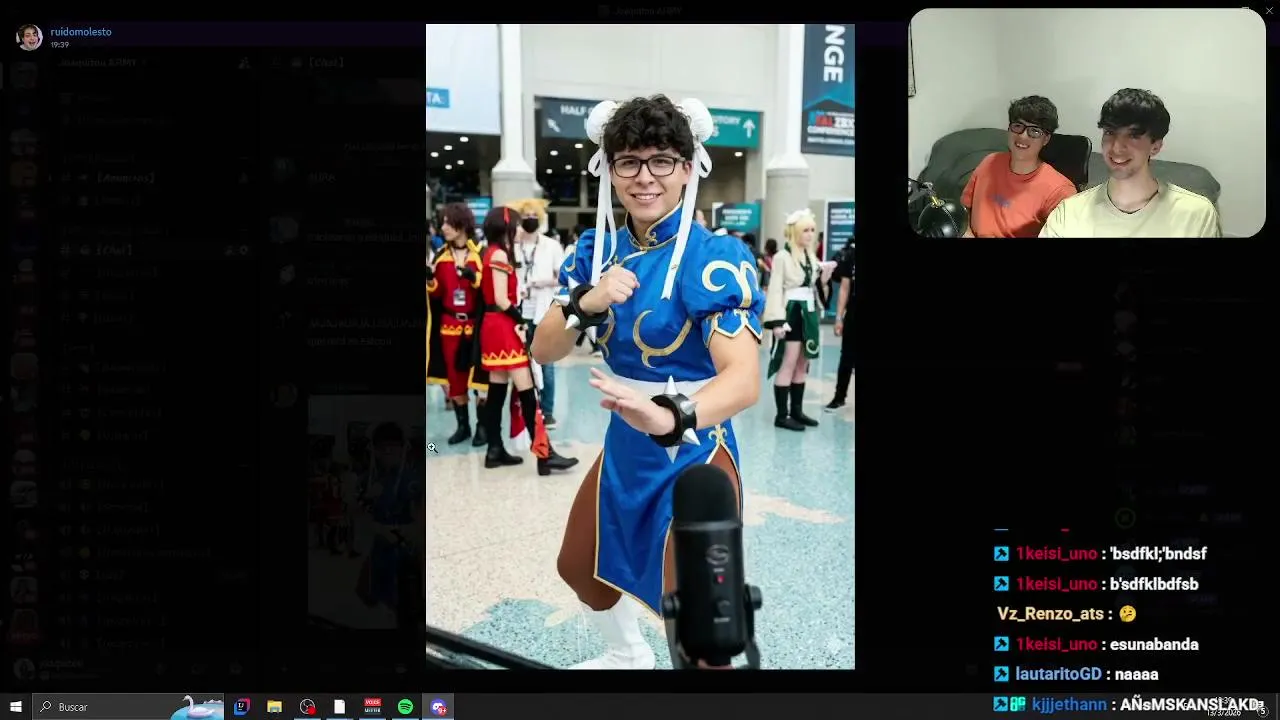Click the kjjjethann chat username
This screenshot has height=720, width=1280.
[1069, 704]
